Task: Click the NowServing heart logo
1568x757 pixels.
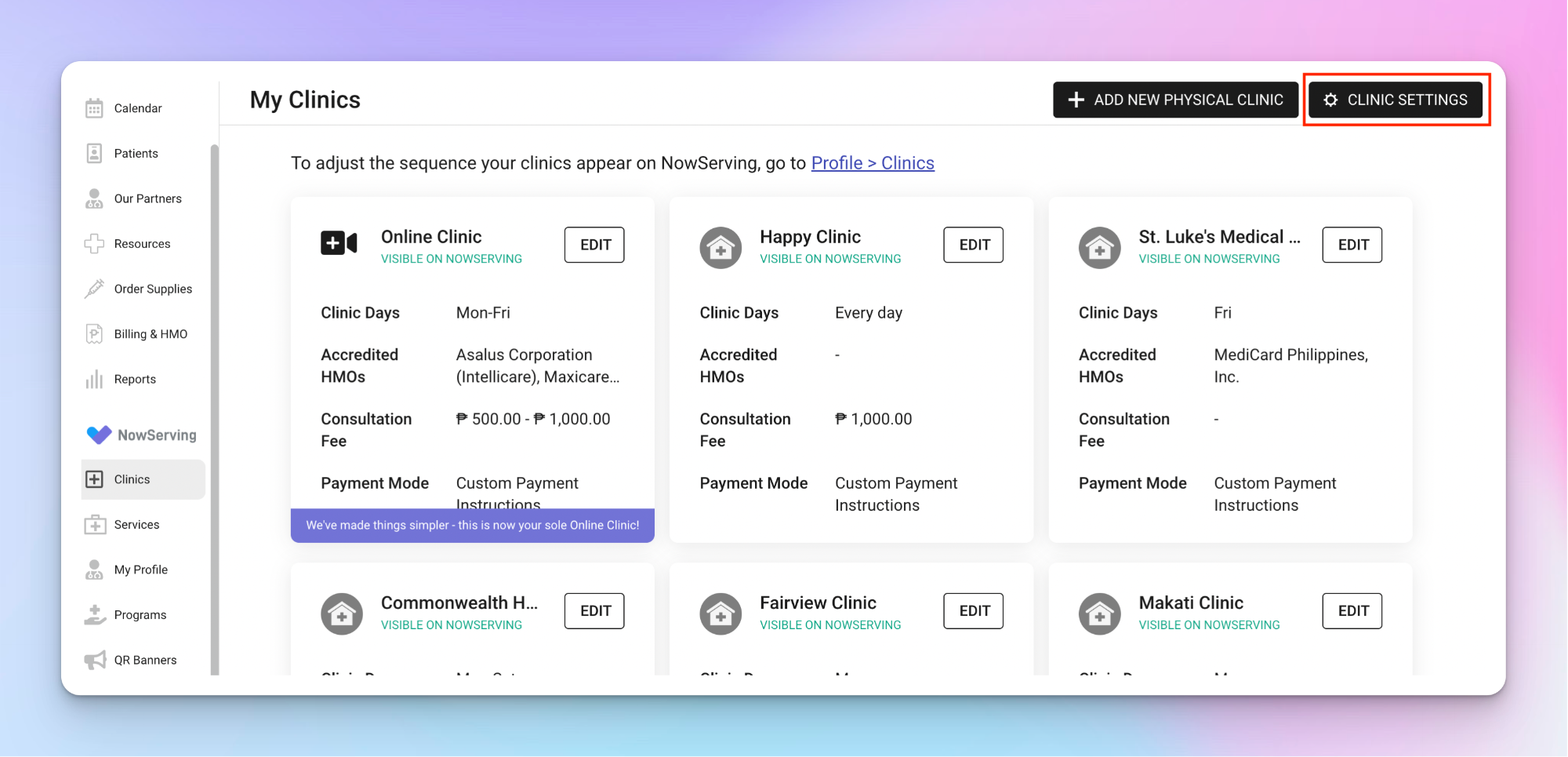Action: [99, 435]
